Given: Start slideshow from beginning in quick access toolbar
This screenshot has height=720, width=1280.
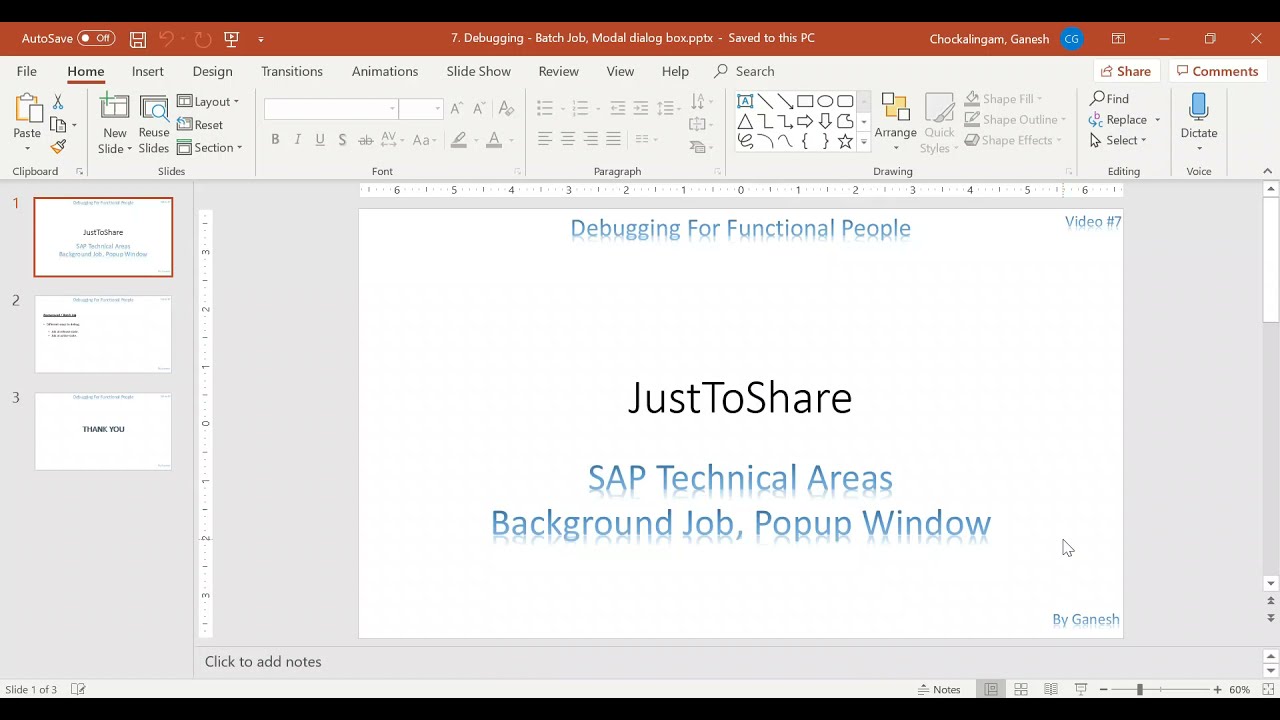Looking at the screenshot, I should 232,39.
